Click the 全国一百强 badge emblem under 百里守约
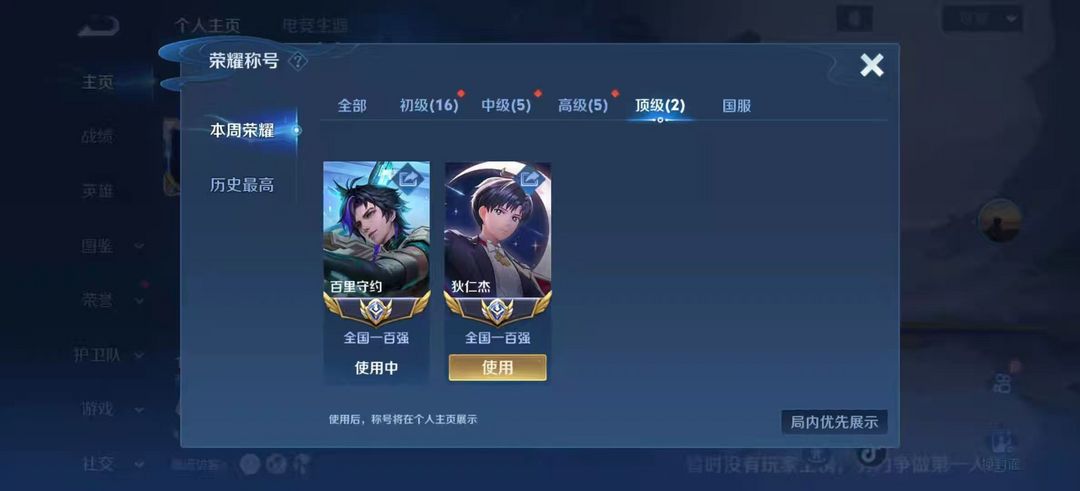 [x=376, y=309]
